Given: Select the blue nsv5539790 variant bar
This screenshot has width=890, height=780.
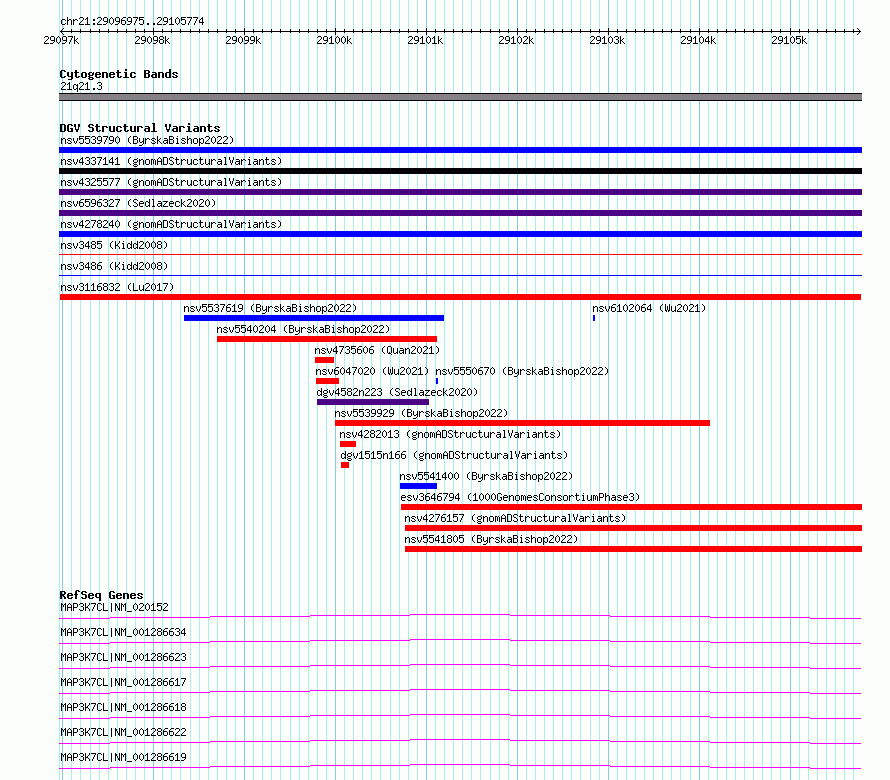Looking at the screenshot, I should click(x=460, y=150).
